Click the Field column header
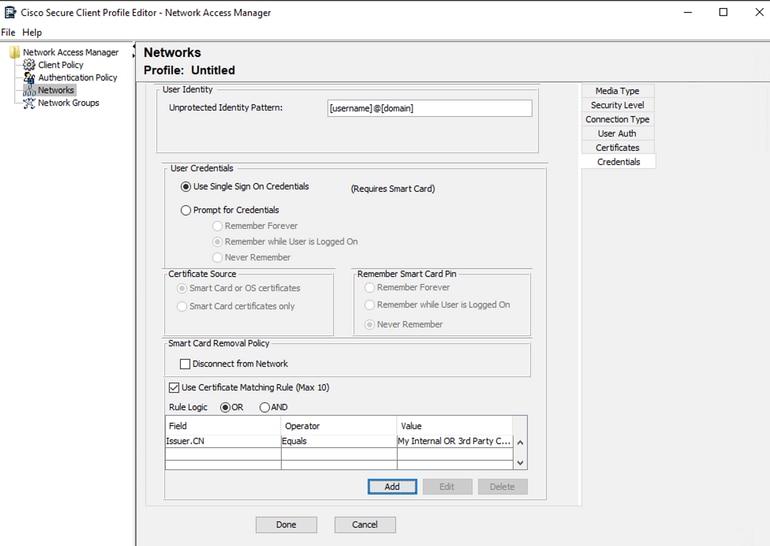This screenshot has height=546, width=770. pos(223,426)
